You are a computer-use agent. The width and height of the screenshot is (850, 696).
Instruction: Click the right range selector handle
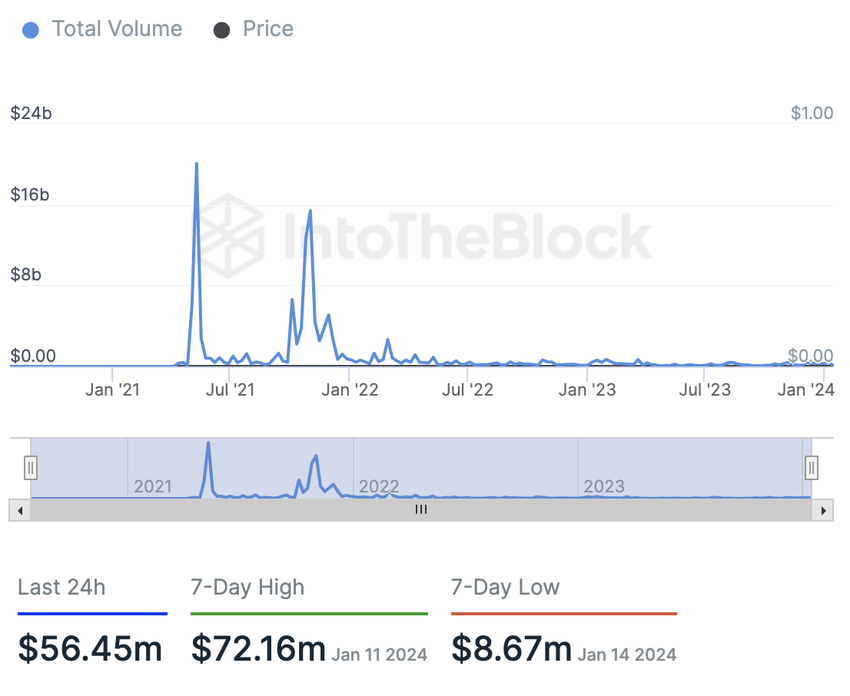812,467
